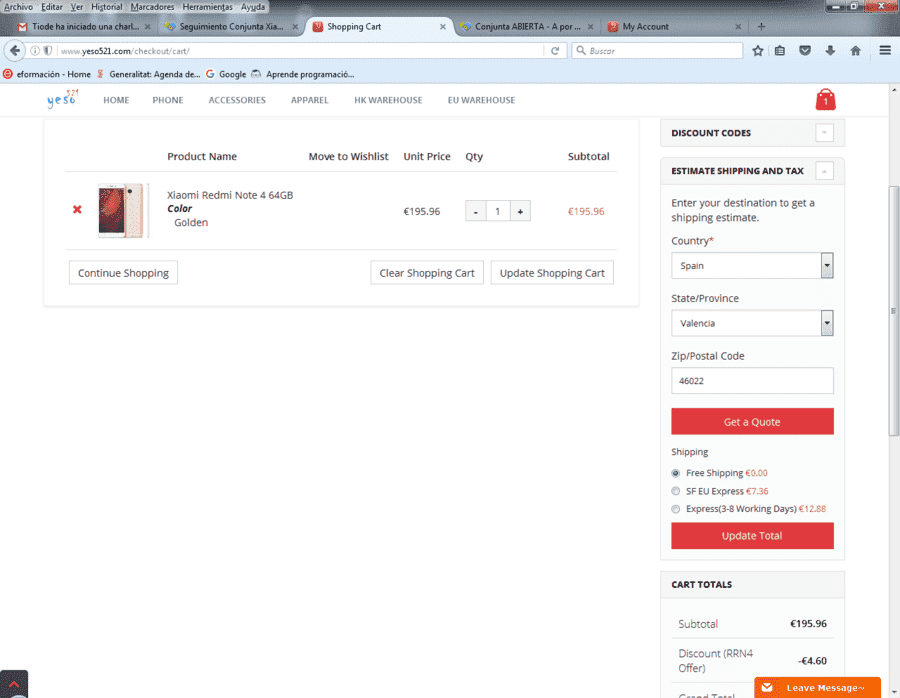Go back with the browser back arrow

click(x=15, y=51)
